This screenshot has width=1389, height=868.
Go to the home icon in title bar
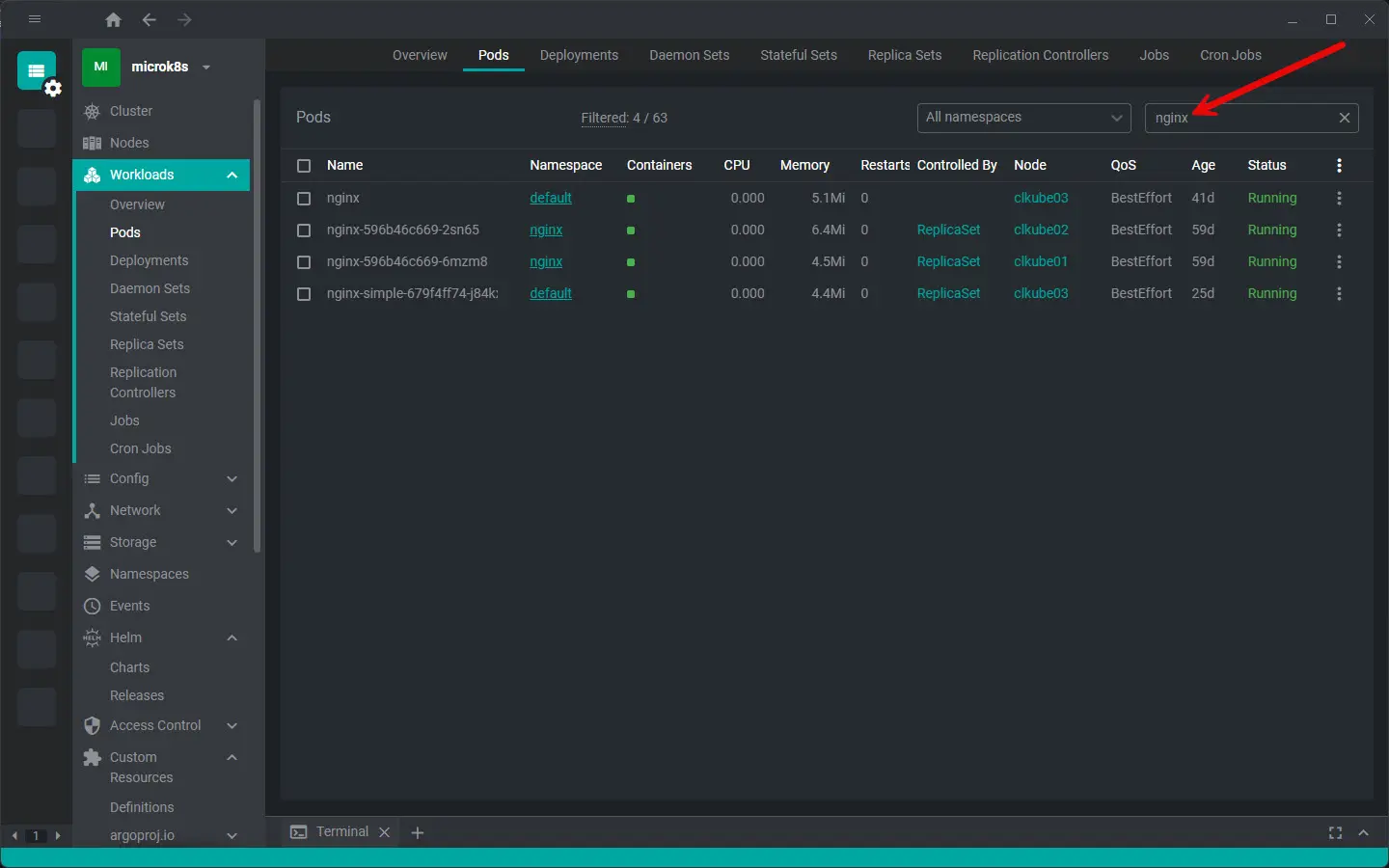(114, 19)
